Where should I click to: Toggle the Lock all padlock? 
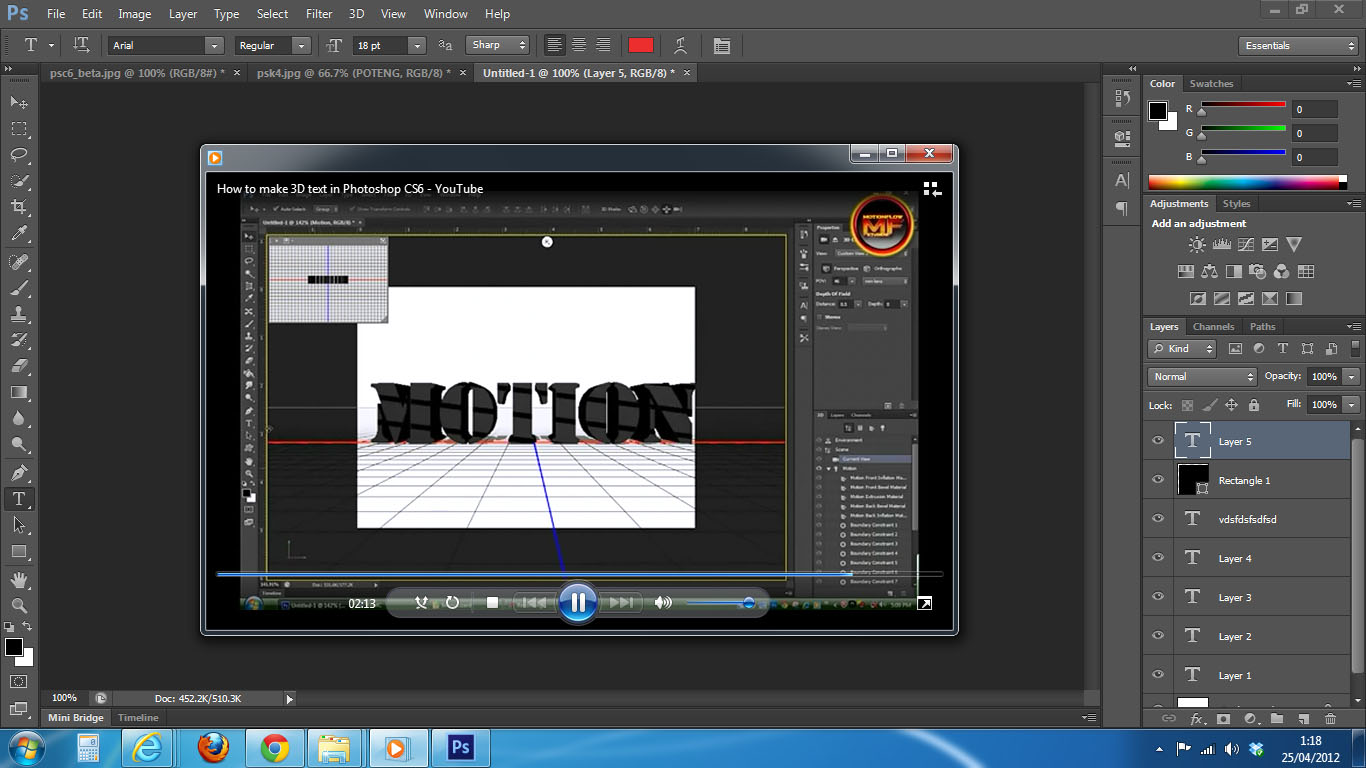[1254, 405]
